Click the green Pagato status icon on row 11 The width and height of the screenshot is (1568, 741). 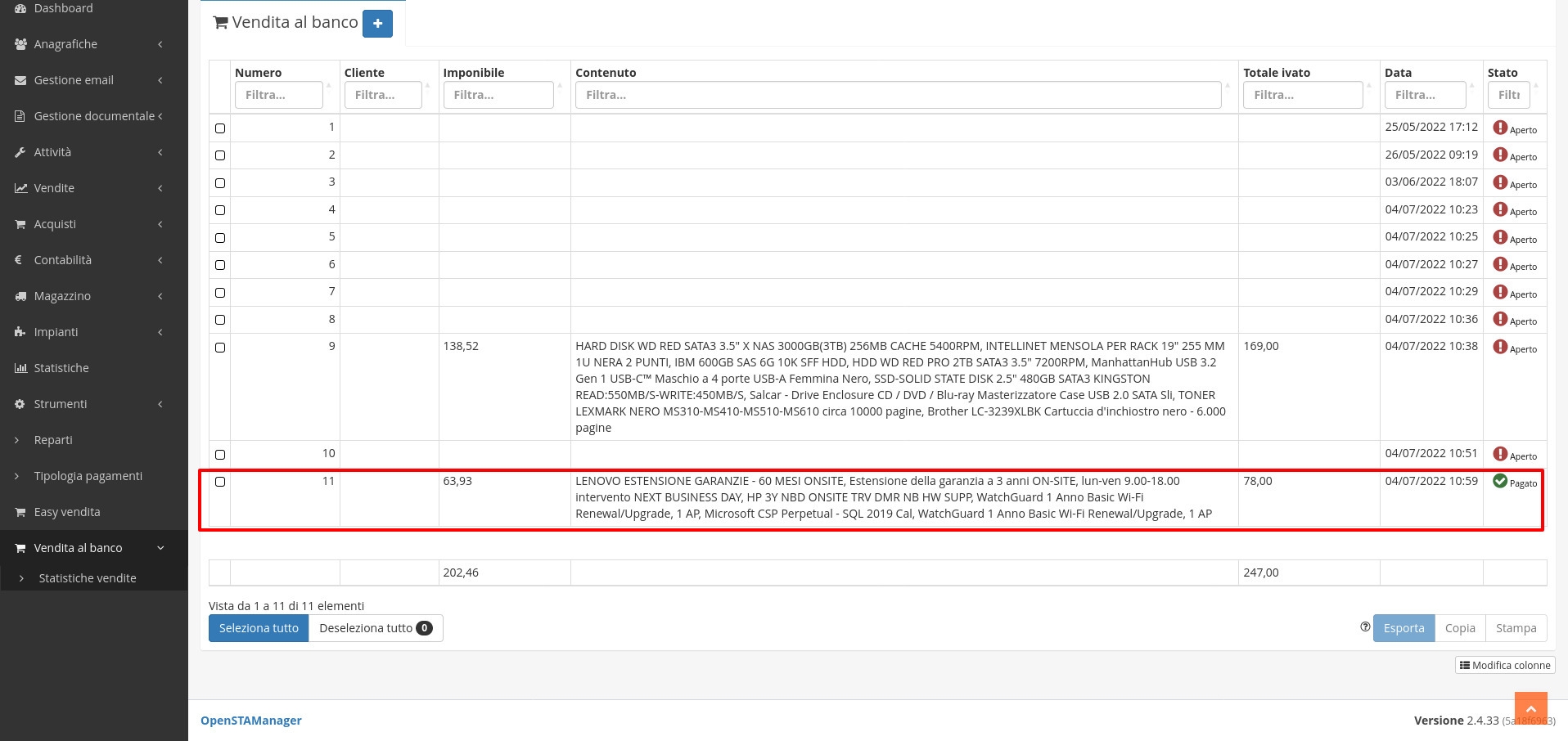pos(1499,481)
